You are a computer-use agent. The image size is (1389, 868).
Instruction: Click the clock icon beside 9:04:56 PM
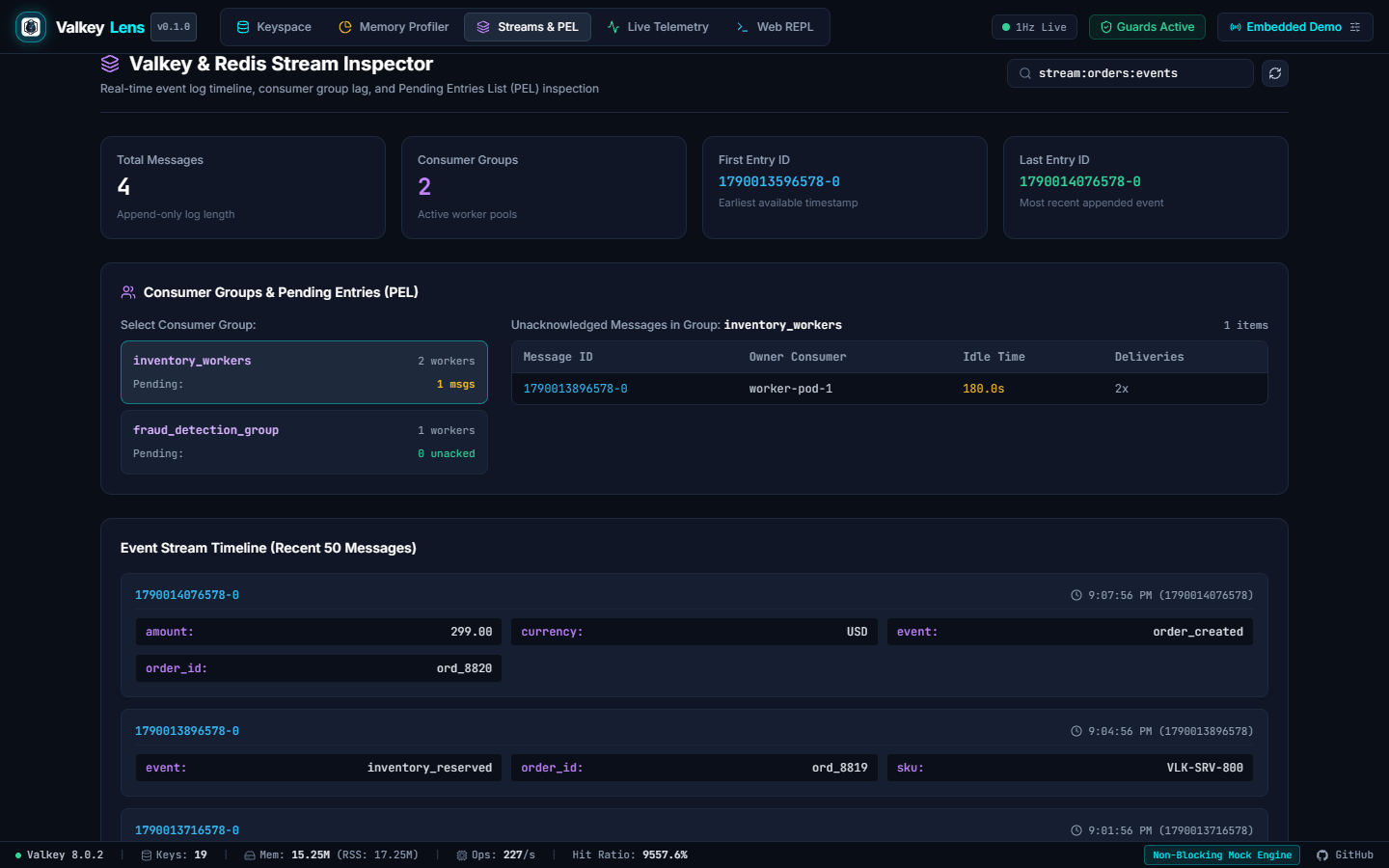[x=1076, y=731]
